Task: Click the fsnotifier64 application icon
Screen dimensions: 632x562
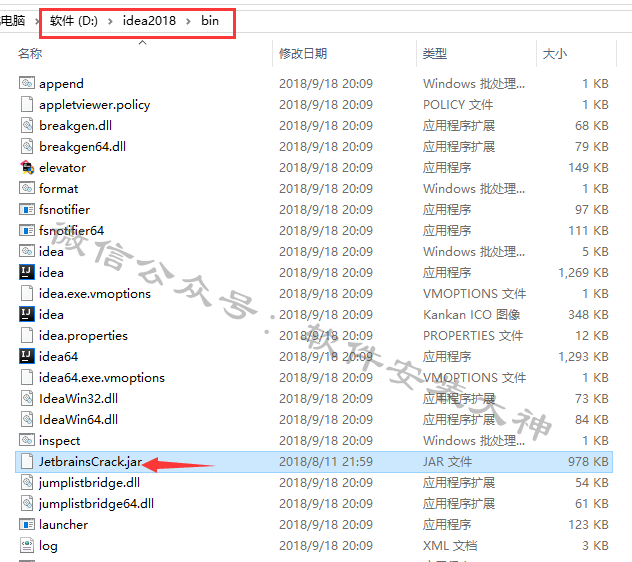Action: pyautogui.click(x=27, y=230)
